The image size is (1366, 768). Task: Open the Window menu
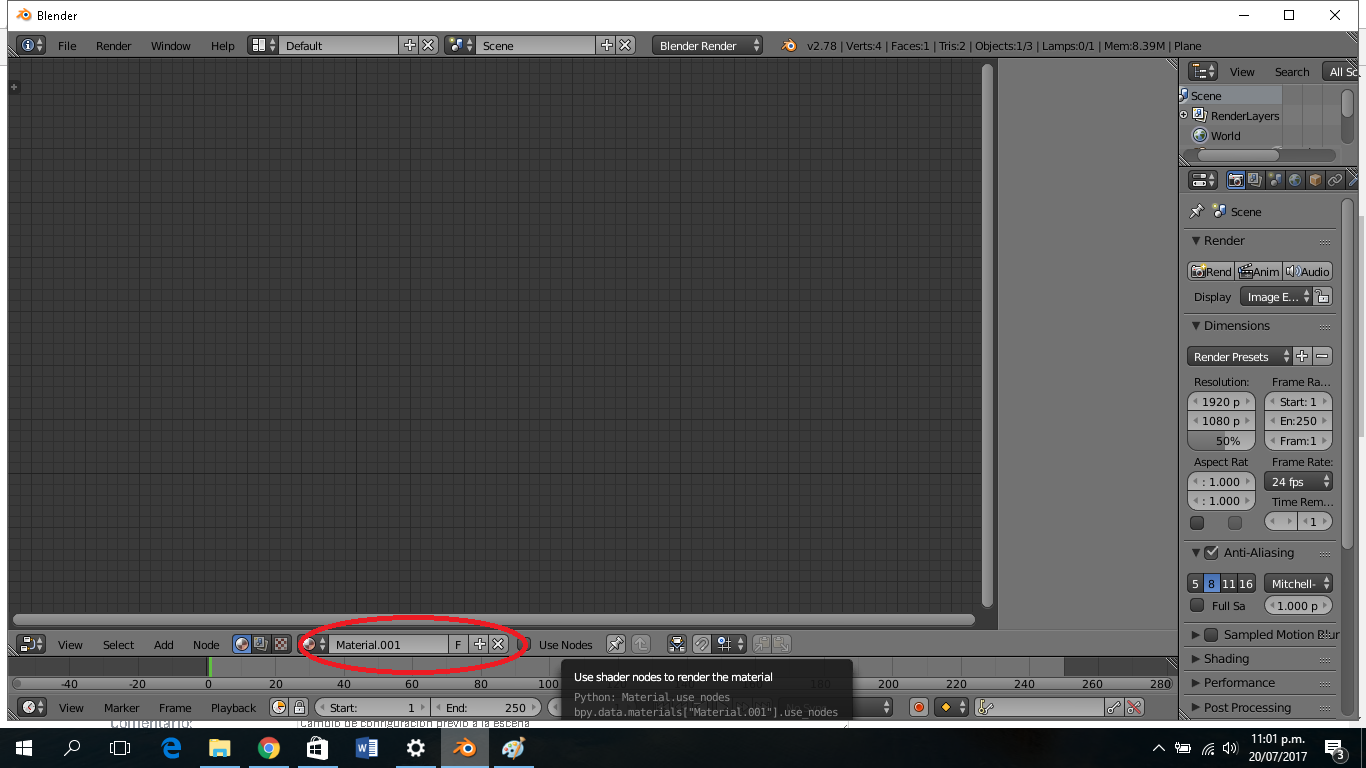[171, 46]
